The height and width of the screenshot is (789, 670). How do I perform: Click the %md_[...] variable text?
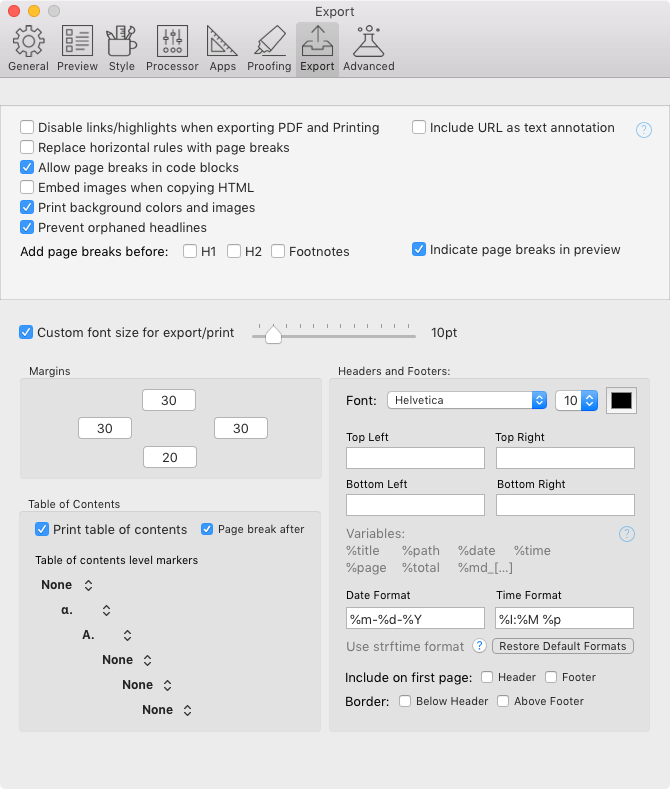pos(485,568)
